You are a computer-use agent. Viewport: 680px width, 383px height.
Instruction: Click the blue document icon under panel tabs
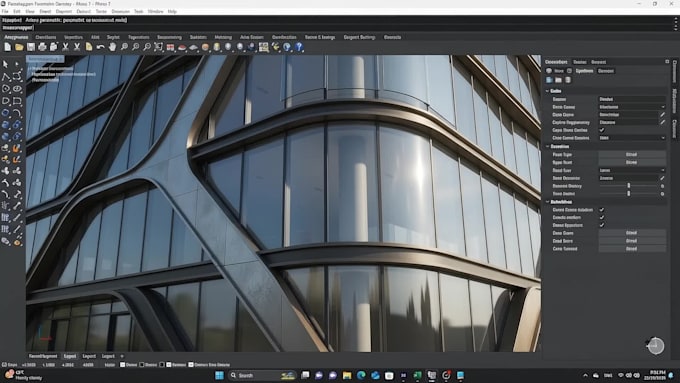(x=549, y=80)
